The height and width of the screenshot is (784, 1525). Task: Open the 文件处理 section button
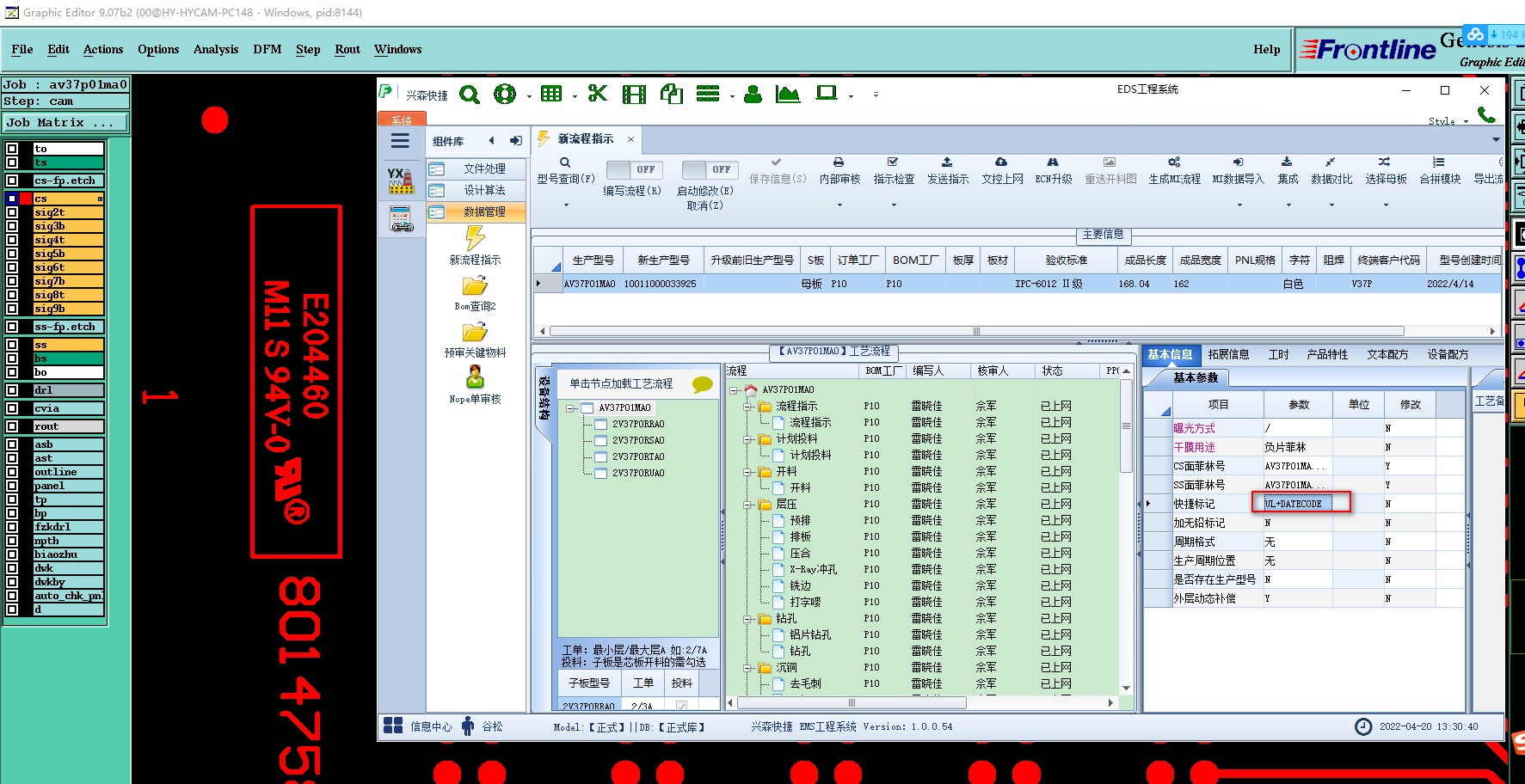click(477, 168)
